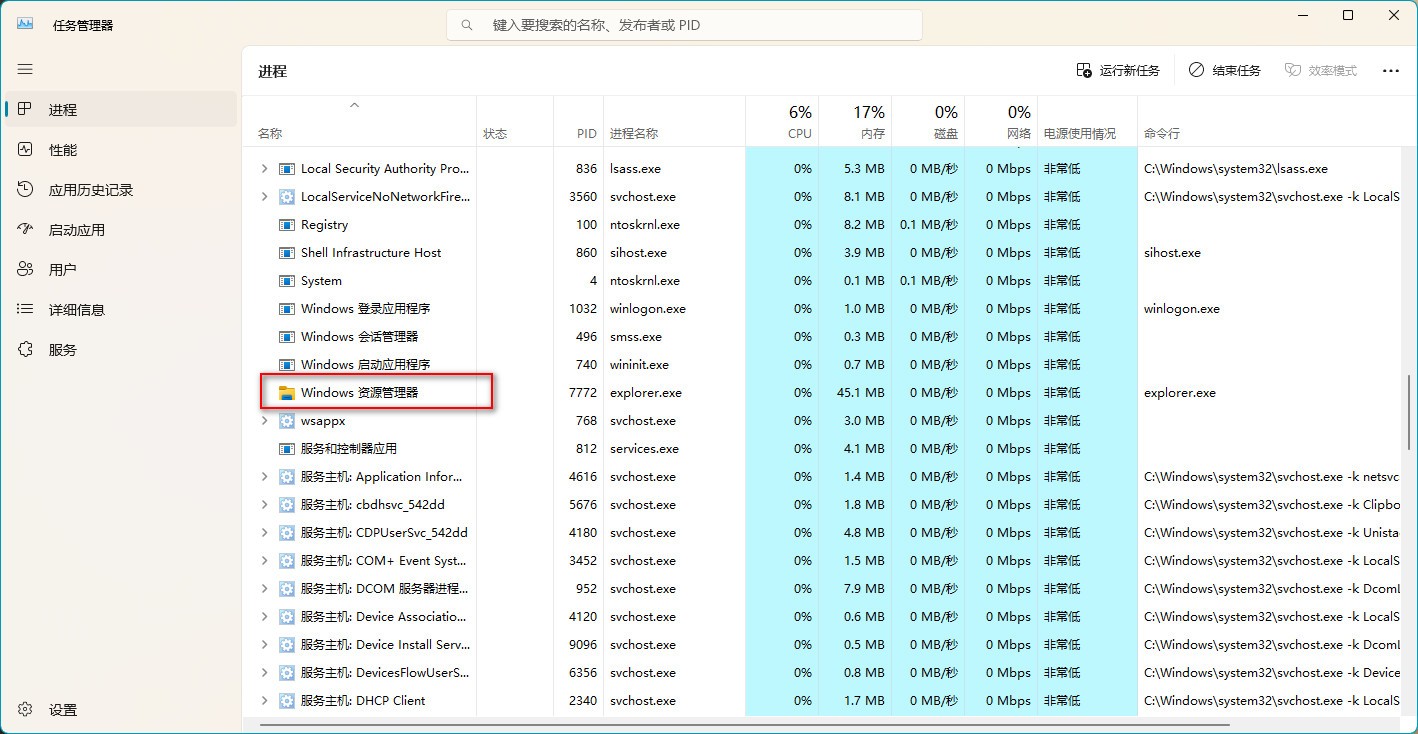
Task: Expand the LocalServiceNoNetworkFirewall row
Action: click(264, 197)
